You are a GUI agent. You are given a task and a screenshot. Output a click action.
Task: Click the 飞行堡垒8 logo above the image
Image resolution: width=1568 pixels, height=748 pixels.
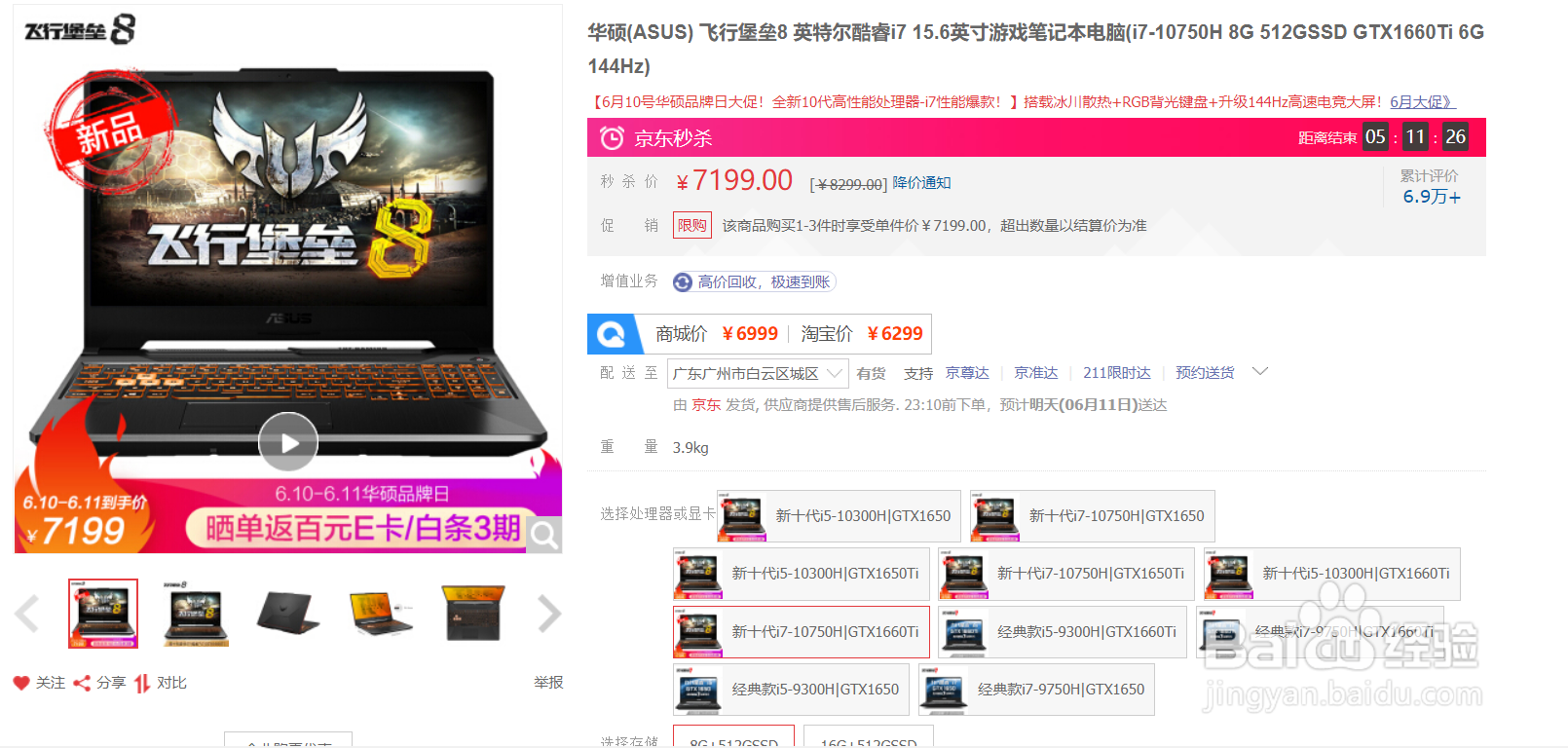[80, 29]
